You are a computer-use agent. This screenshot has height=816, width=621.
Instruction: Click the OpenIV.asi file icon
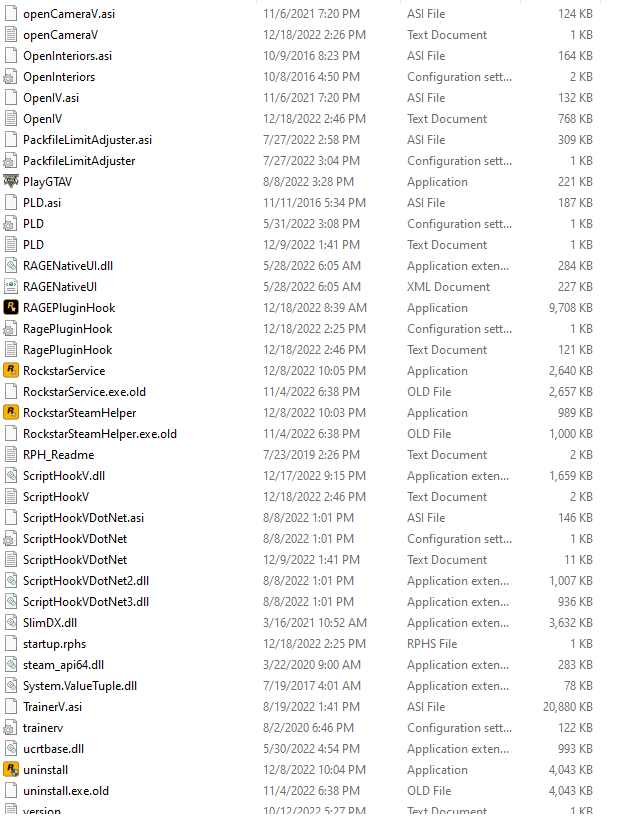coord(10,98)
